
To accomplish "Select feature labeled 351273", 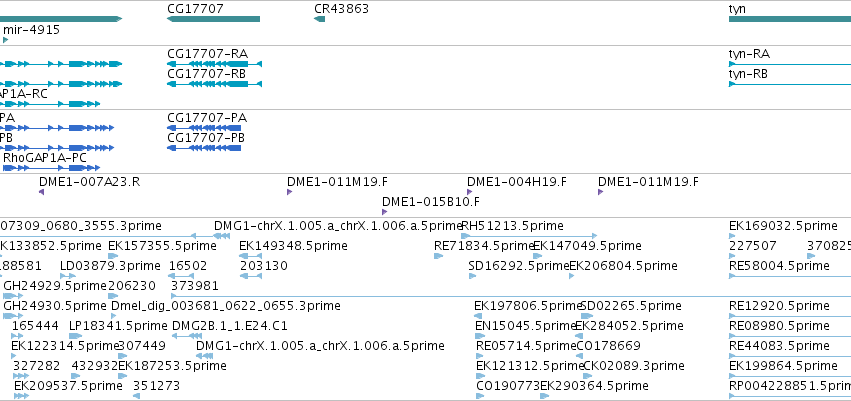I will point(156,386).
